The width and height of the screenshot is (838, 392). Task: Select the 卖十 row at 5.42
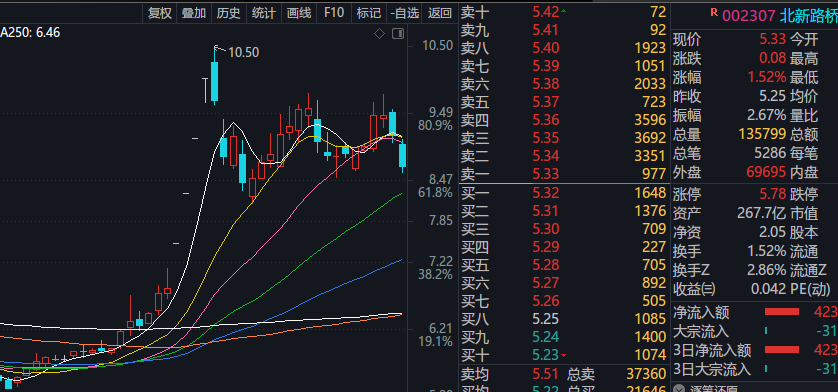563,12
